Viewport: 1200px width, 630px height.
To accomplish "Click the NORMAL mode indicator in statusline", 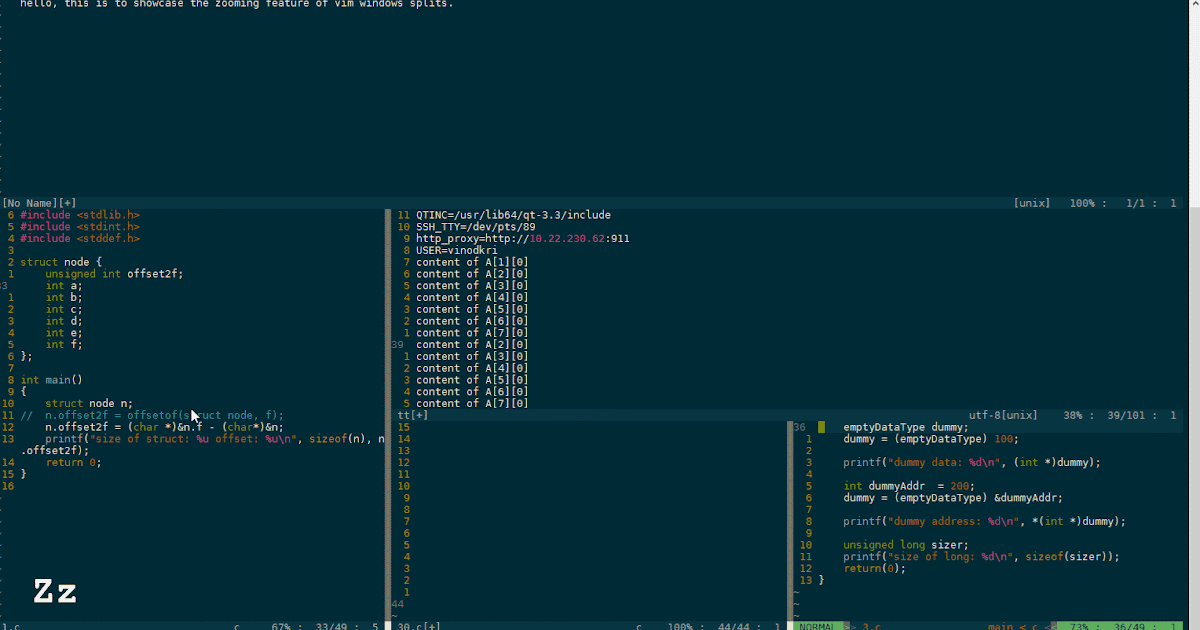I will [817, 625].
